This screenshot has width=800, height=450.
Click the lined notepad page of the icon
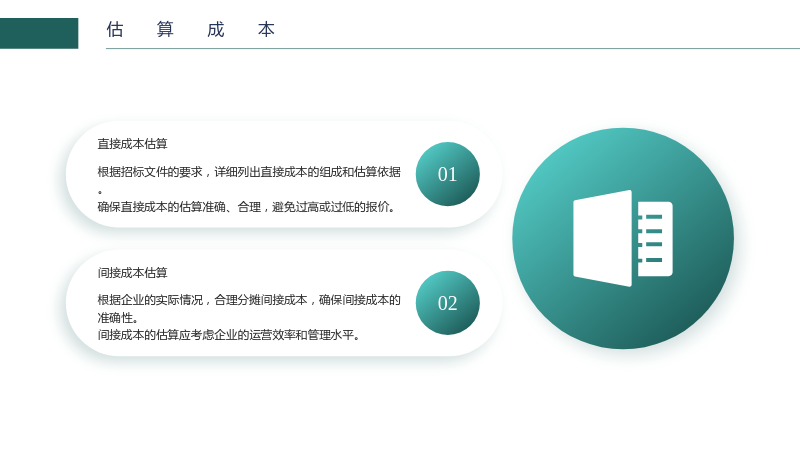pos(655,239)
